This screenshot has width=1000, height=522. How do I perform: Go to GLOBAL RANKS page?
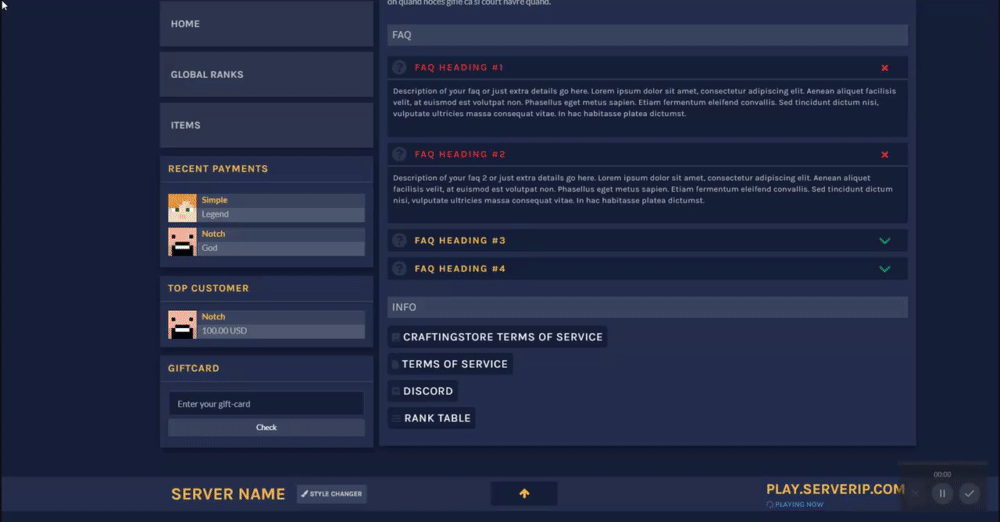[x=266, y=75]
